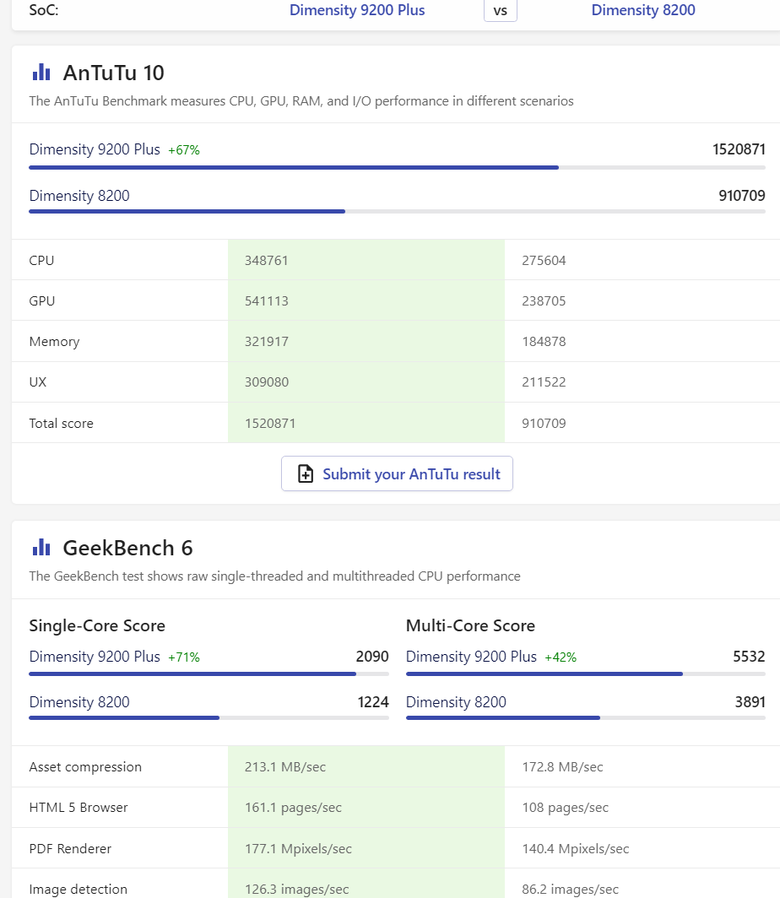Click the AnTuTu benchmark description text
Viewport: 780px width, 898px height.
pos(301,101)
